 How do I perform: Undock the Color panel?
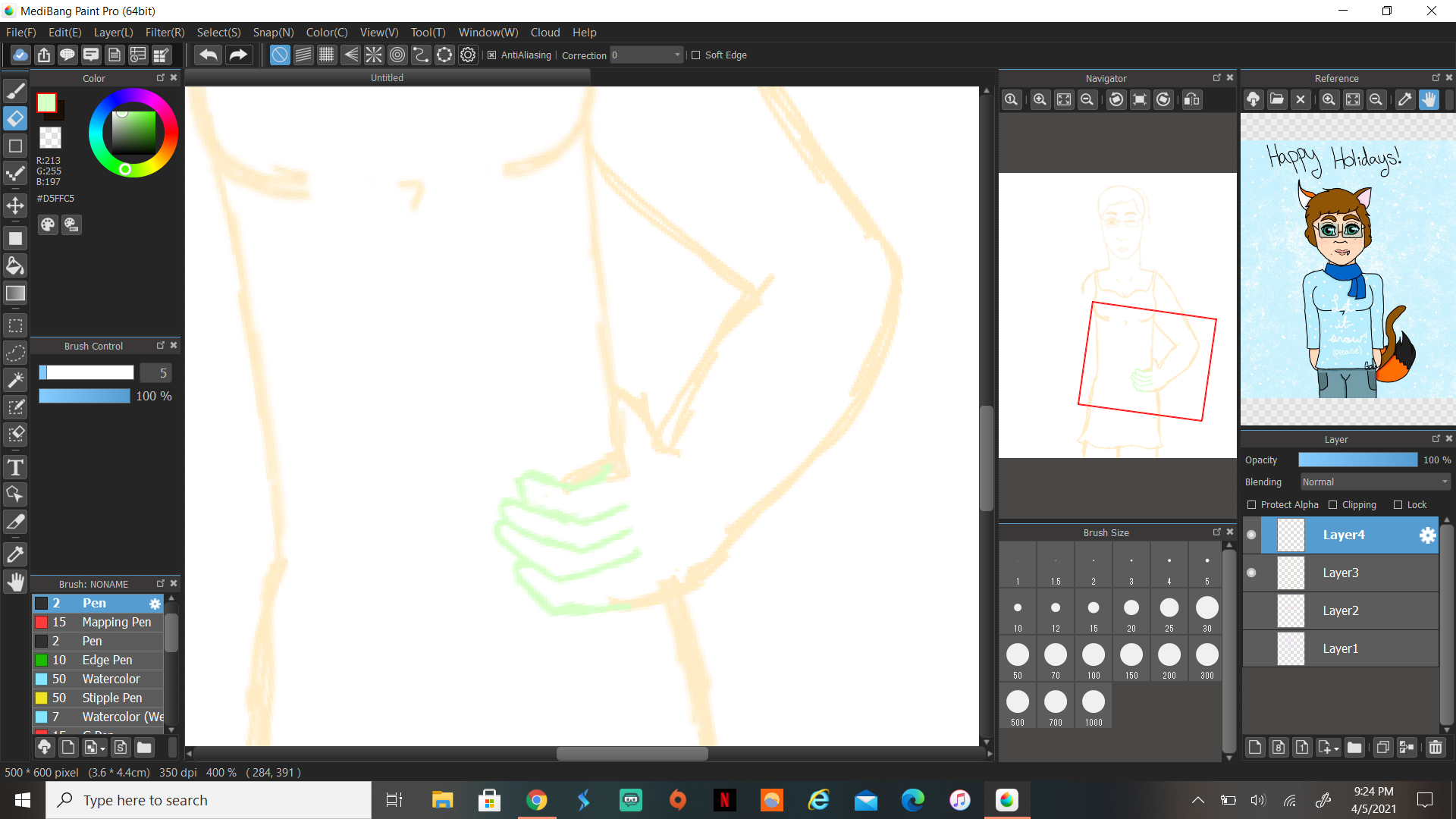[161, 78]
